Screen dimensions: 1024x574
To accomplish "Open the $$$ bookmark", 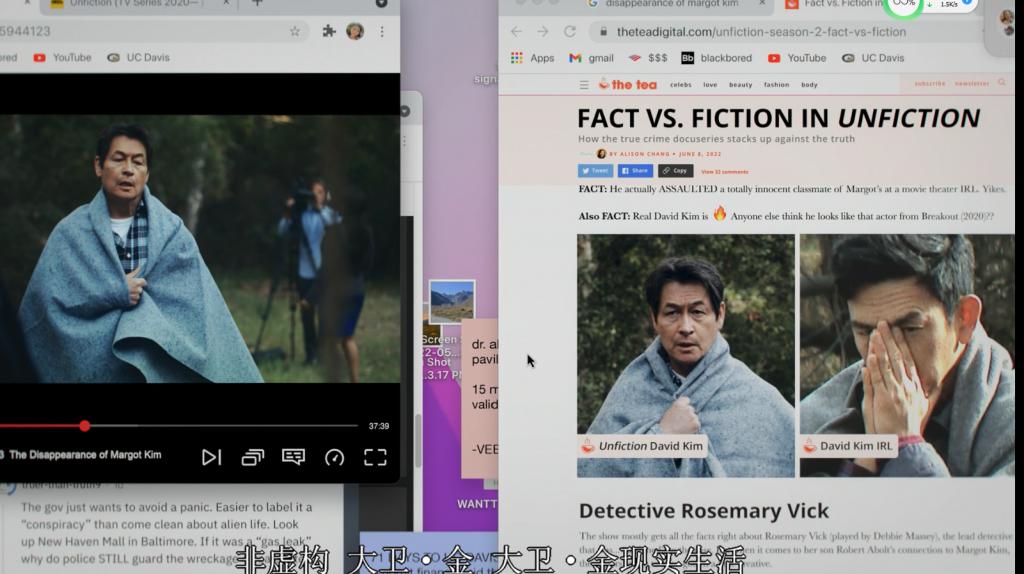I will (x=648, y=58).
